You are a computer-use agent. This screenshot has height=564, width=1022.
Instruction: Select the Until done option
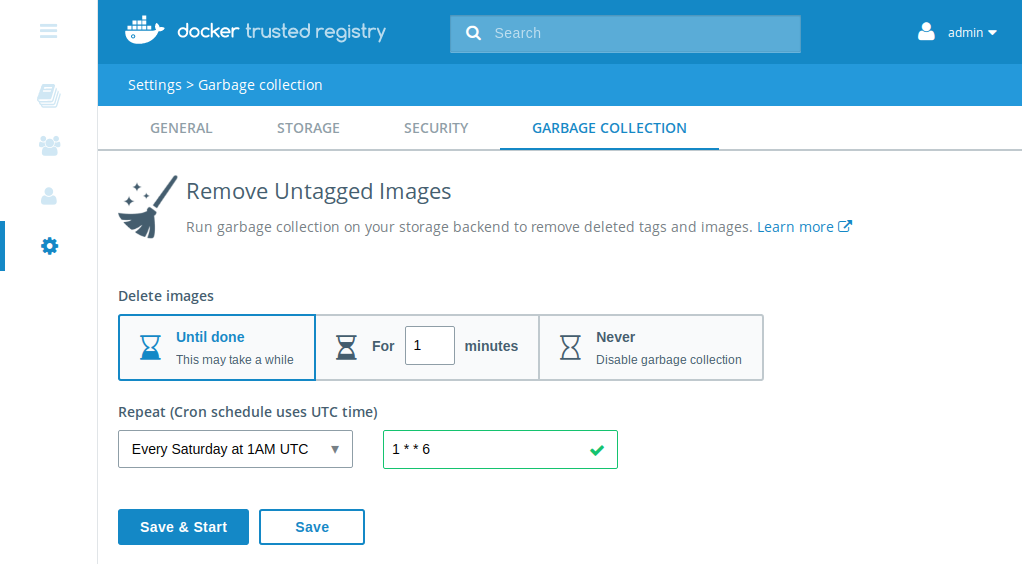tap(217, 347)
